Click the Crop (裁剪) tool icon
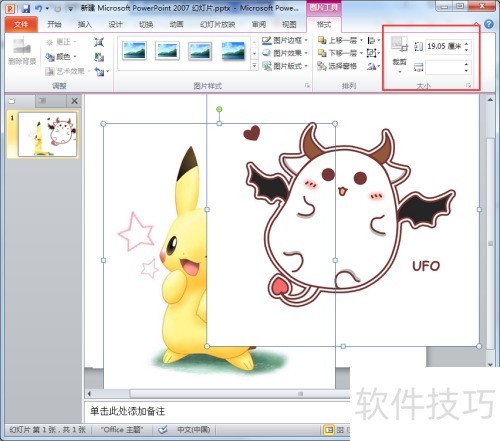This screenshot has width=500, height=441. pos(399,44)
